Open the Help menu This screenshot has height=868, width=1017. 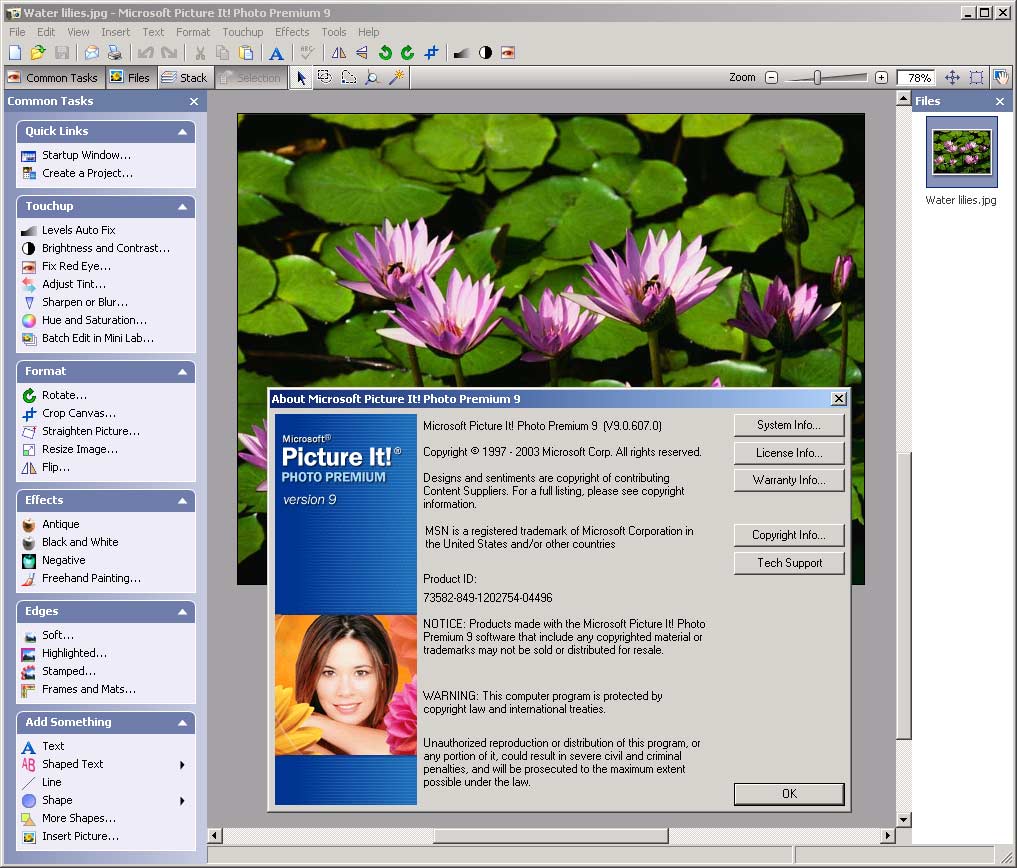click(368, 32)
